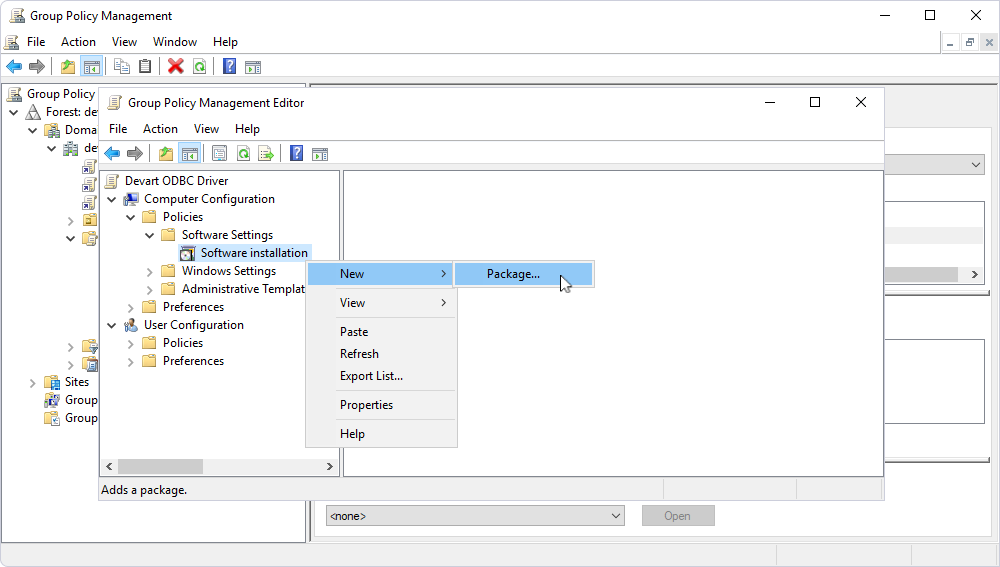
Task: Collapse Policies node under Computer Configuration
Action: click(x=131, y=217)
